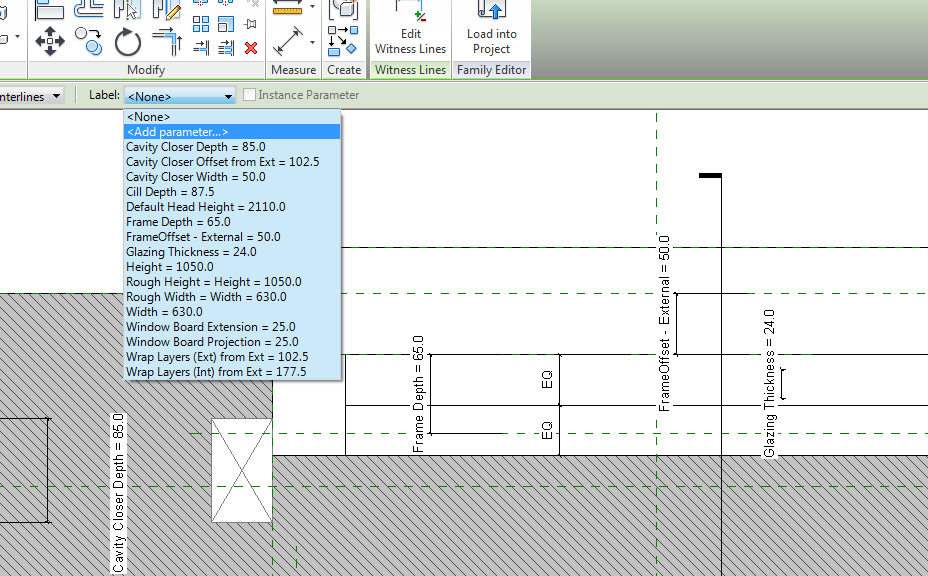Click the Witness Lines panel label
This screenshot has width=928, height=576.
410,70
